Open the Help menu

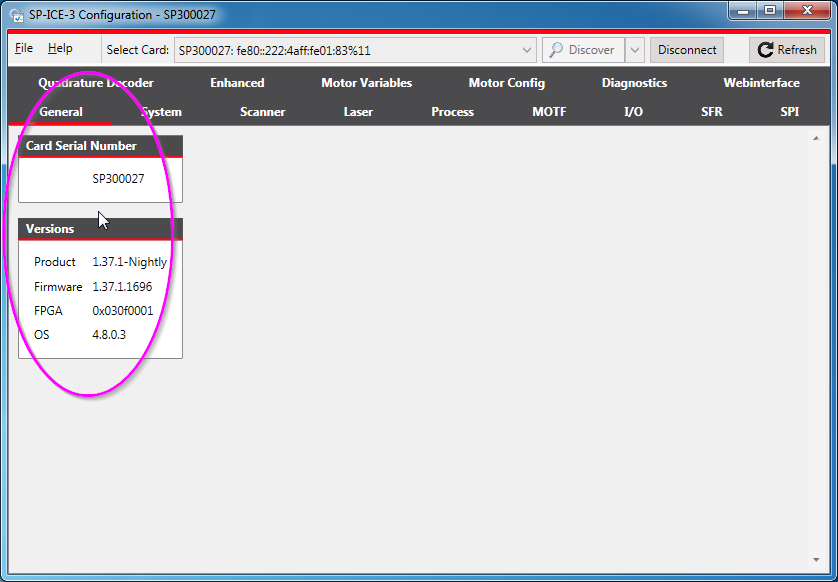coord(60,48)
